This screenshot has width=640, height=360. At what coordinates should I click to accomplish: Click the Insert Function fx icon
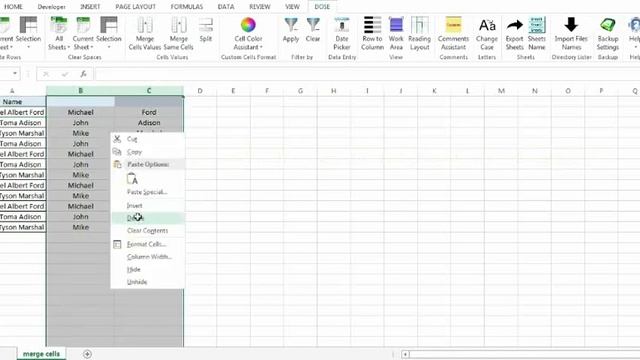point(83,74)
